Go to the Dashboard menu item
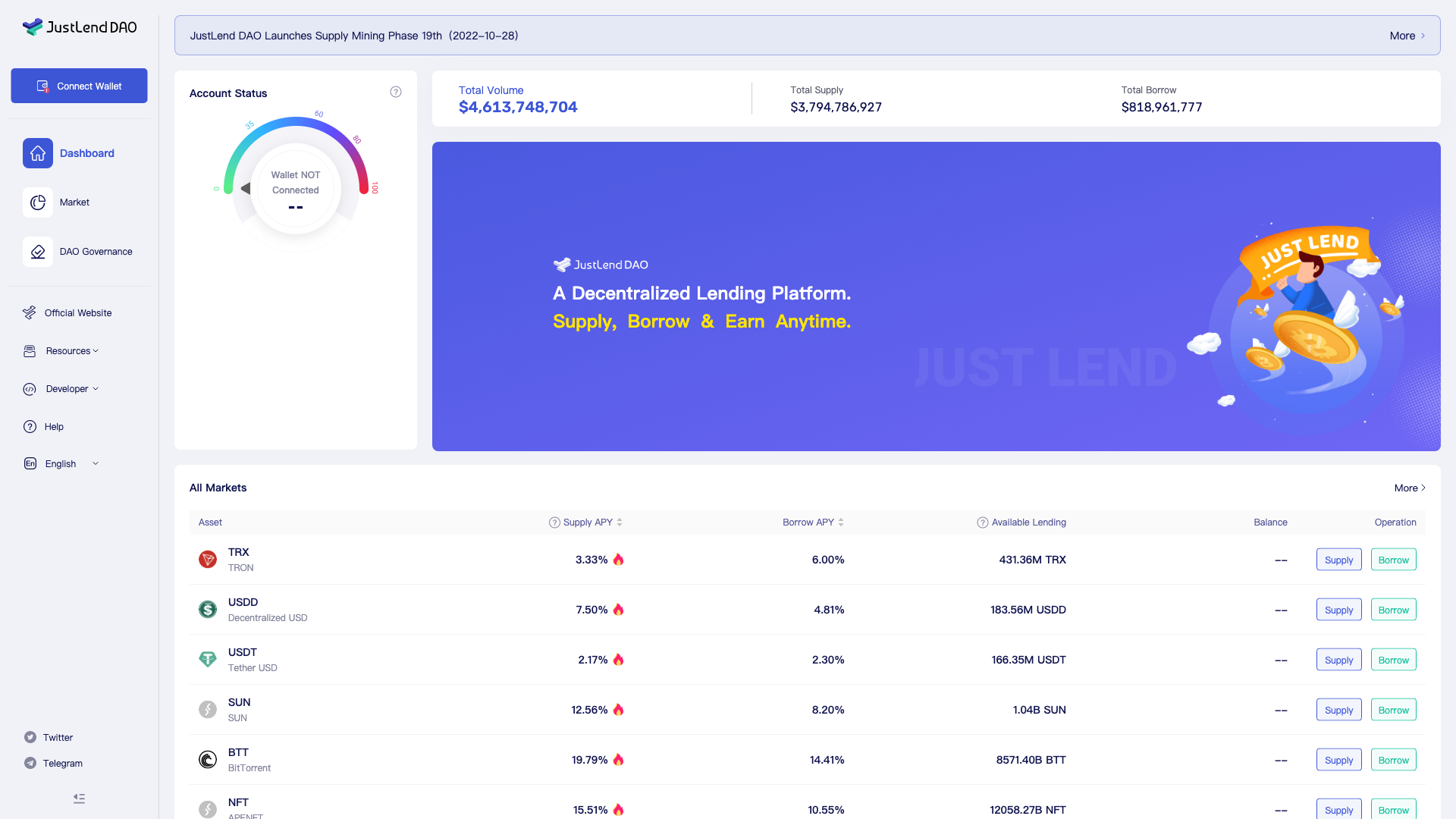1456x819 pixels. [x=87, y=153]
